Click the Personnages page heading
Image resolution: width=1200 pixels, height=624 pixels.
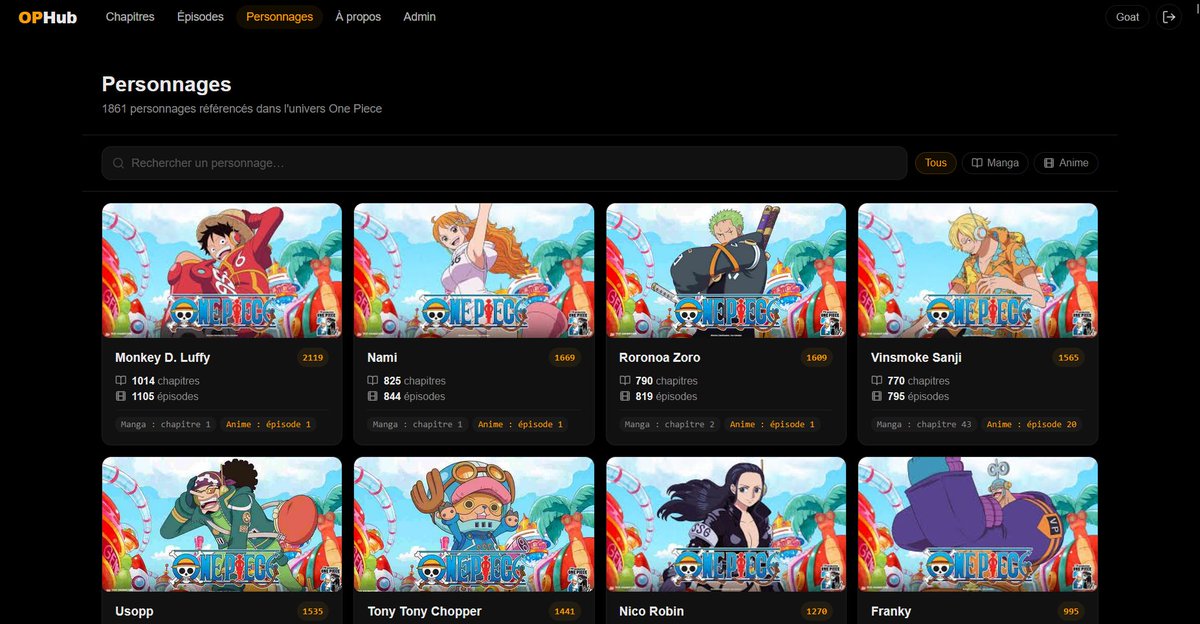(167, 85)
